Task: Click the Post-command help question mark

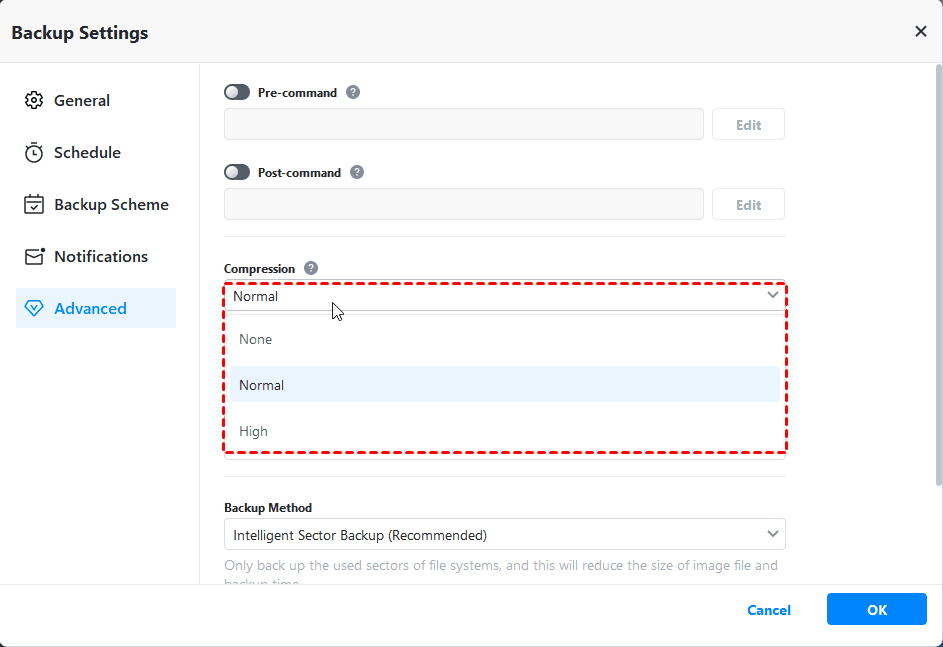Action: tap(357, 172)
